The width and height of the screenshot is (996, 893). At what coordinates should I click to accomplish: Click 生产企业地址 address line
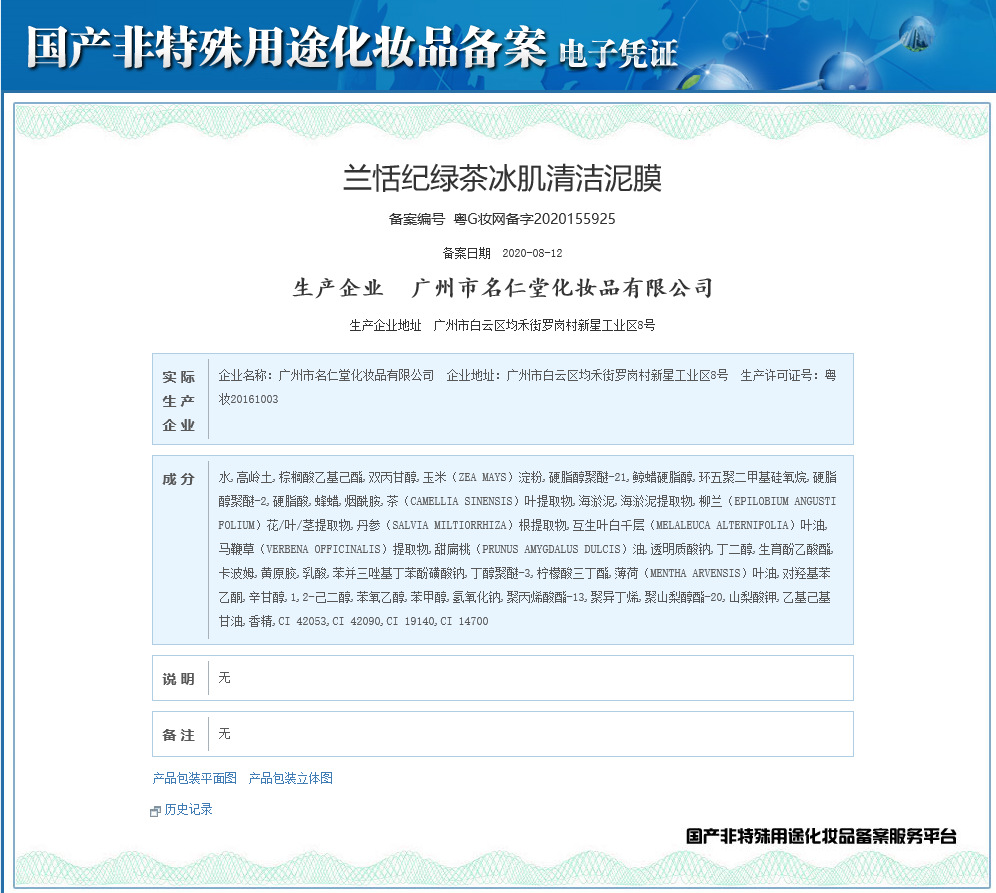click(502, 325)
